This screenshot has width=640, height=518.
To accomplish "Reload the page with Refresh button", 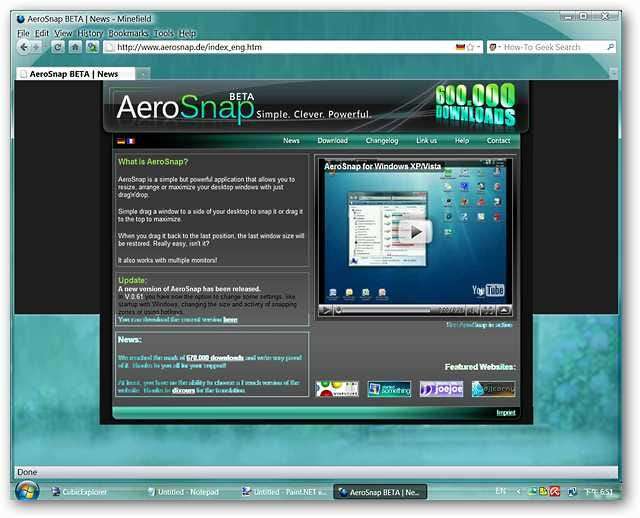I will (58, 47).
